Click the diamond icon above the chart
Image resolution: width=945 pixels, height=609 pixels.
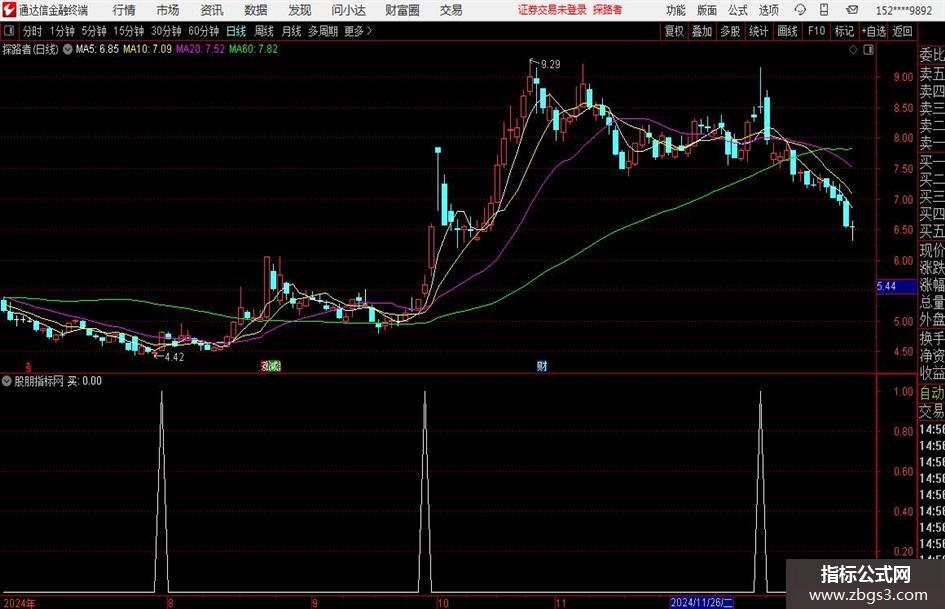point(853,50)
